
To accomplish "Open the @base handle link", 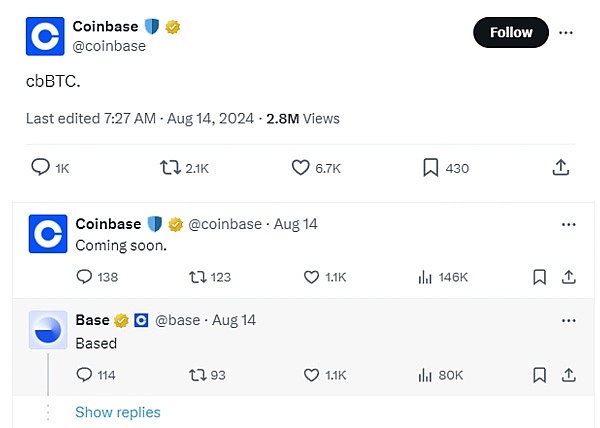I will tap(178, 320).
